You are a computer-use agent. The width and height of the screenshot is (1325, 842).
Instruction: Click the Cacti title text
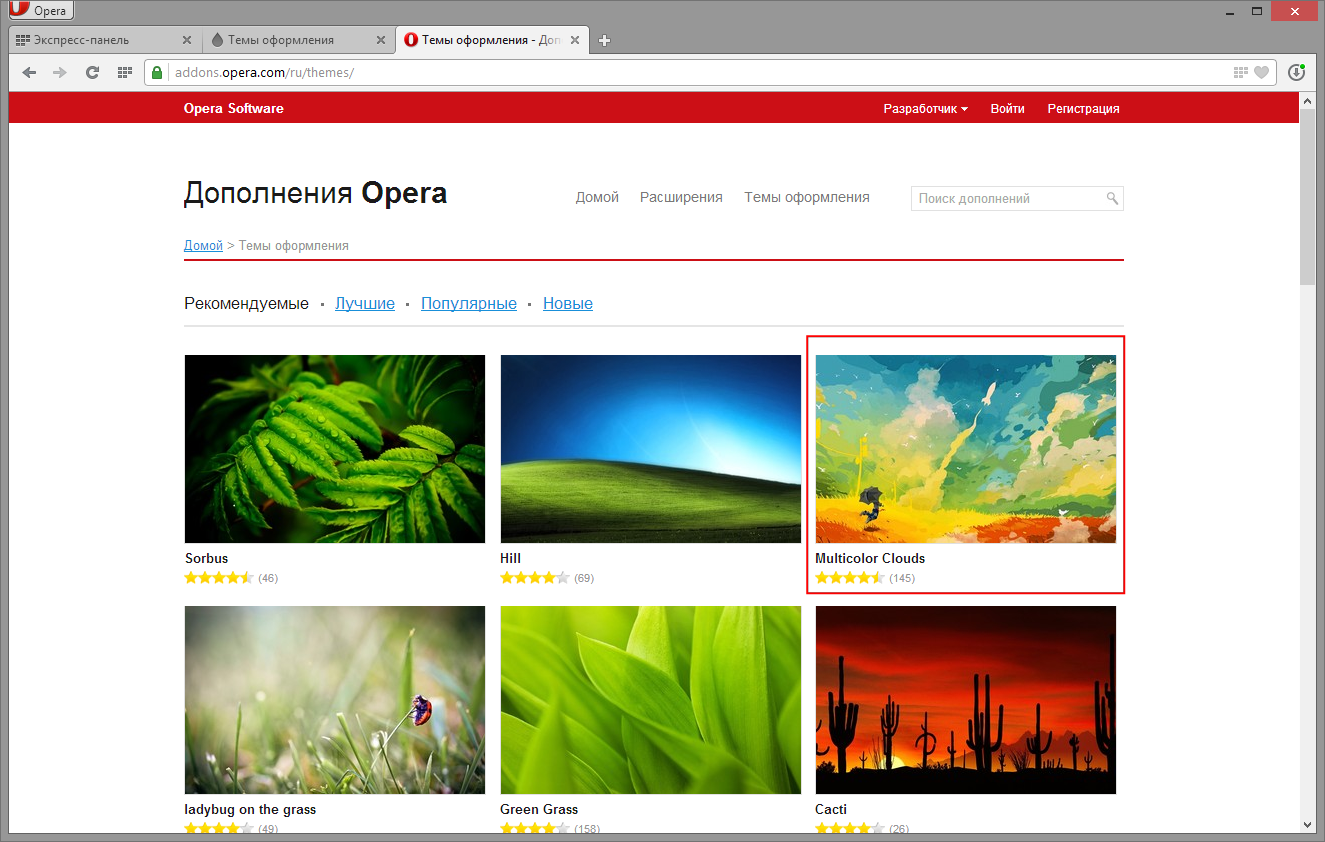pyautogui.click(x=831, y=809)
